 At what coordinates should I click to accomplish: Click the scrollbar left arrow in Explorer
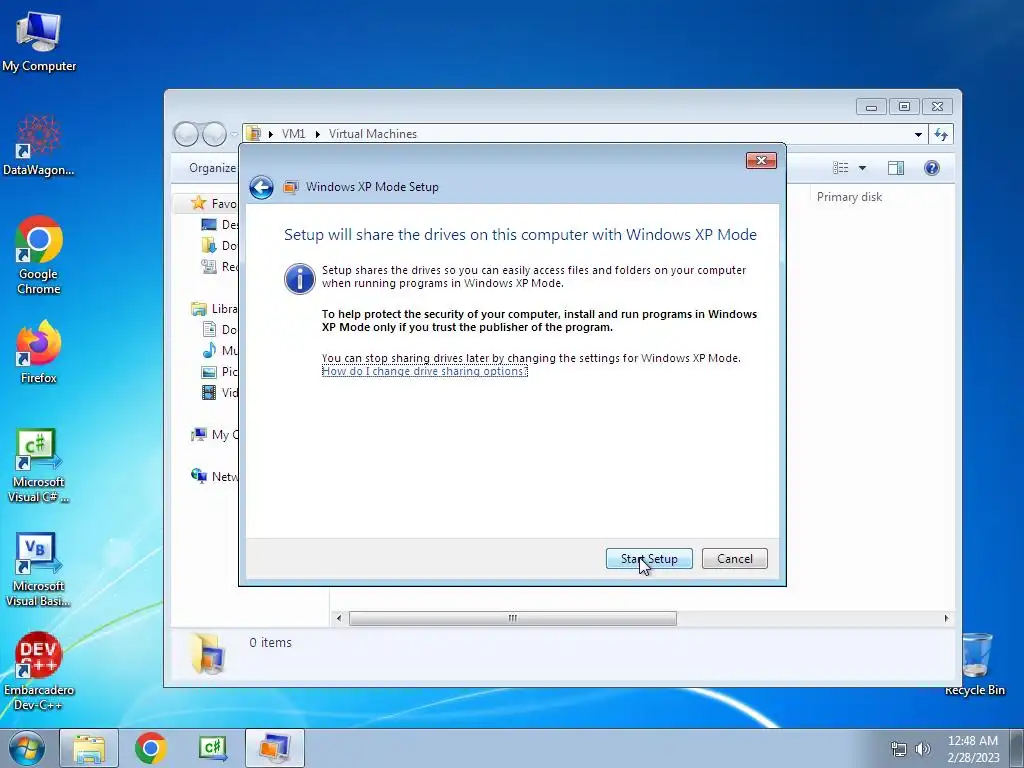pyautogui.click(x=338, y=618)
